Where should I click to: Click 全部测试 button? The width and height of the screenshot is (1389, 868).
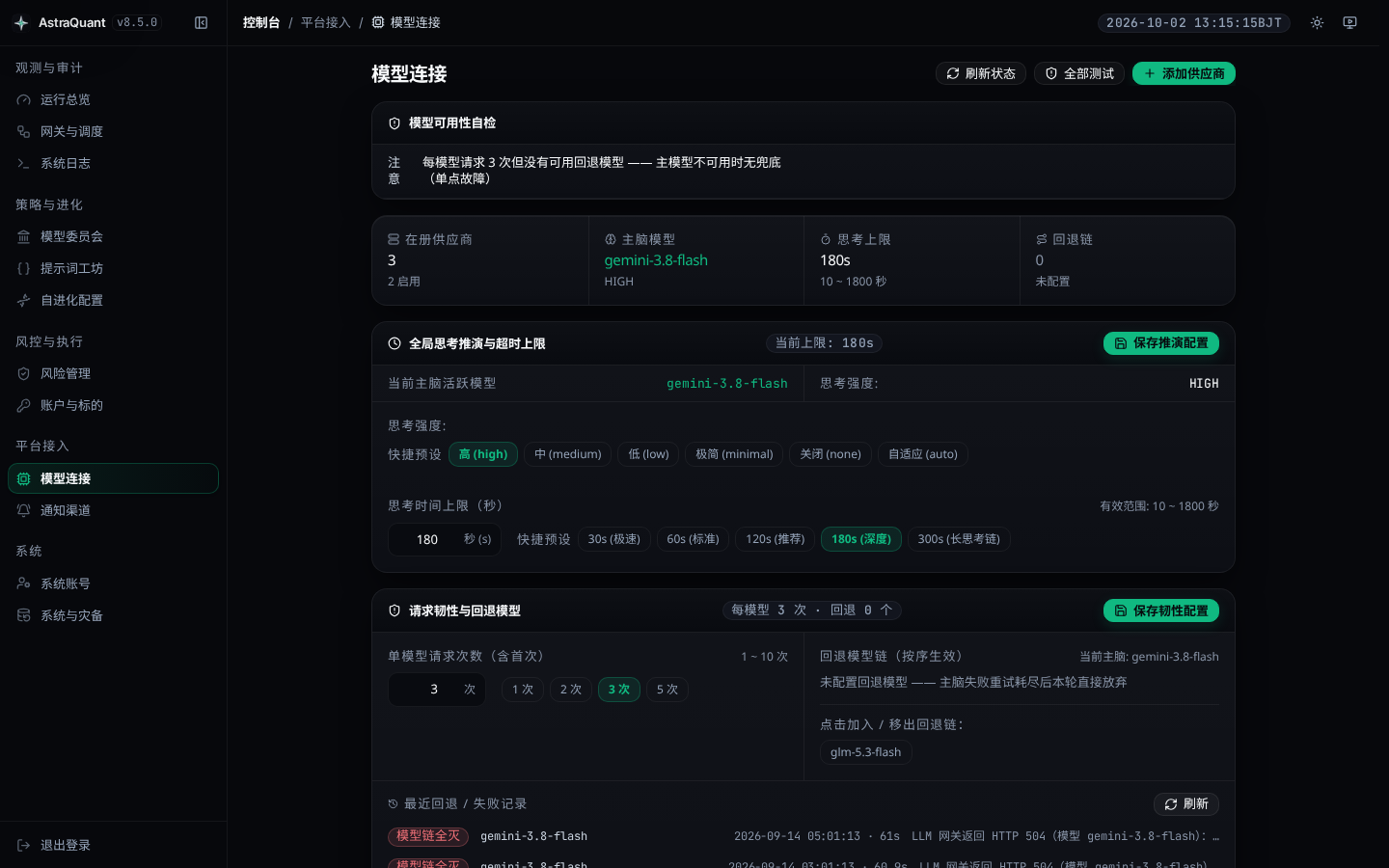coord(1079,73)
